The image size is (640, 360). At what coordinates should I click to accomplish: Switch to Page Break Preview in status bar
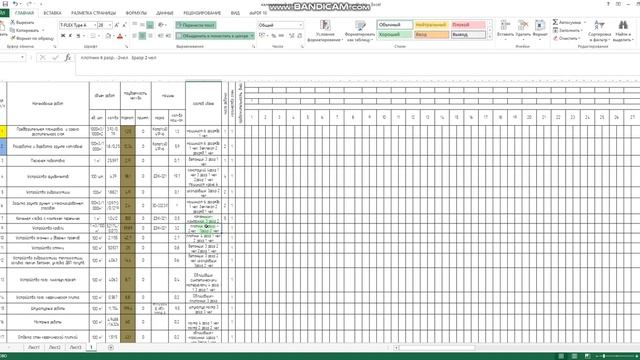coord(587,356)
